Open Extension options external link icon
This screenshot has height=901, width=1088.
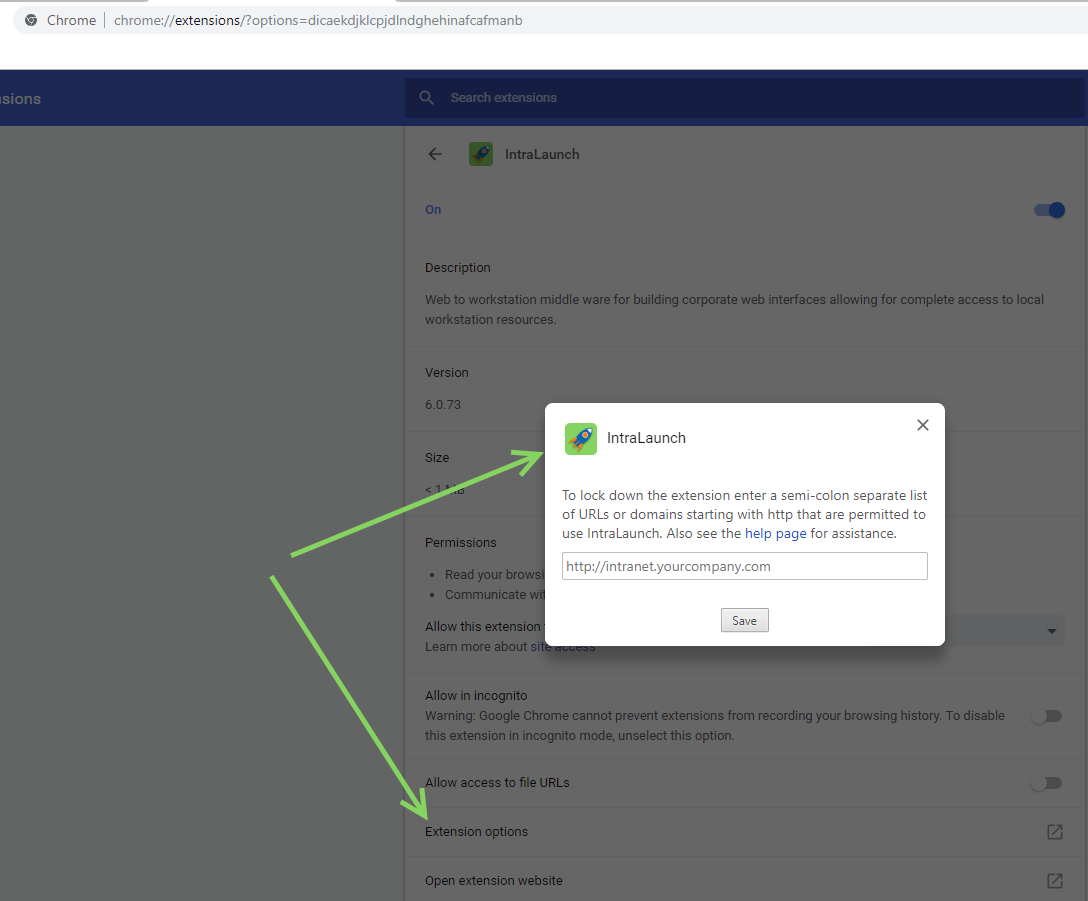(x=1055, y=832)
